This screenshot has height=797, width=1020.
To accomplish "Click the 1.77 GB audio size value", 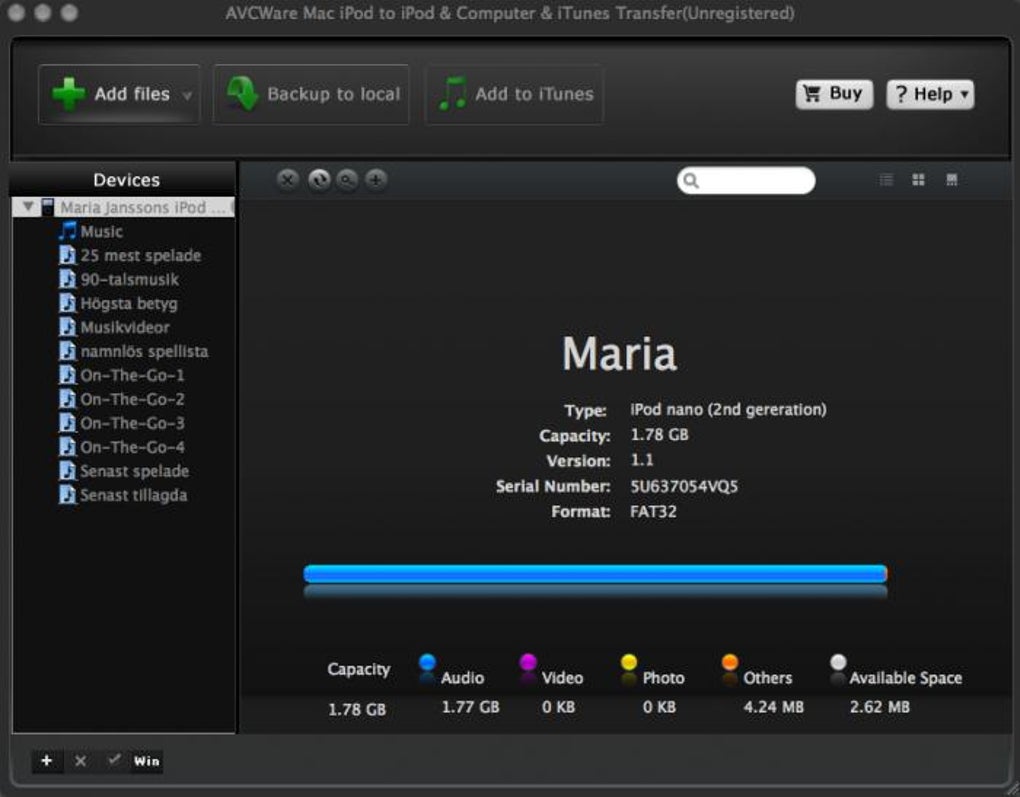I will (x=470, y=707).
